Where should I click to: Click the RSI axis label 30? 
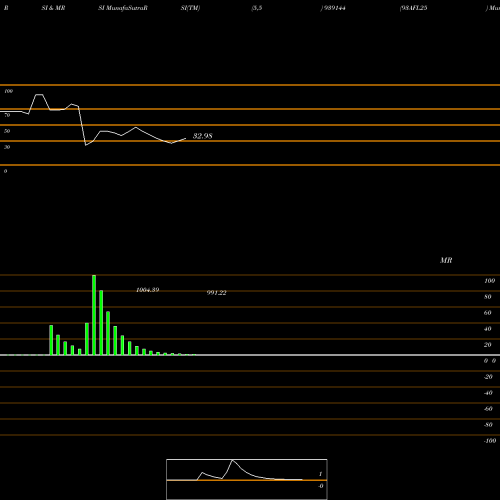(7, 147)
